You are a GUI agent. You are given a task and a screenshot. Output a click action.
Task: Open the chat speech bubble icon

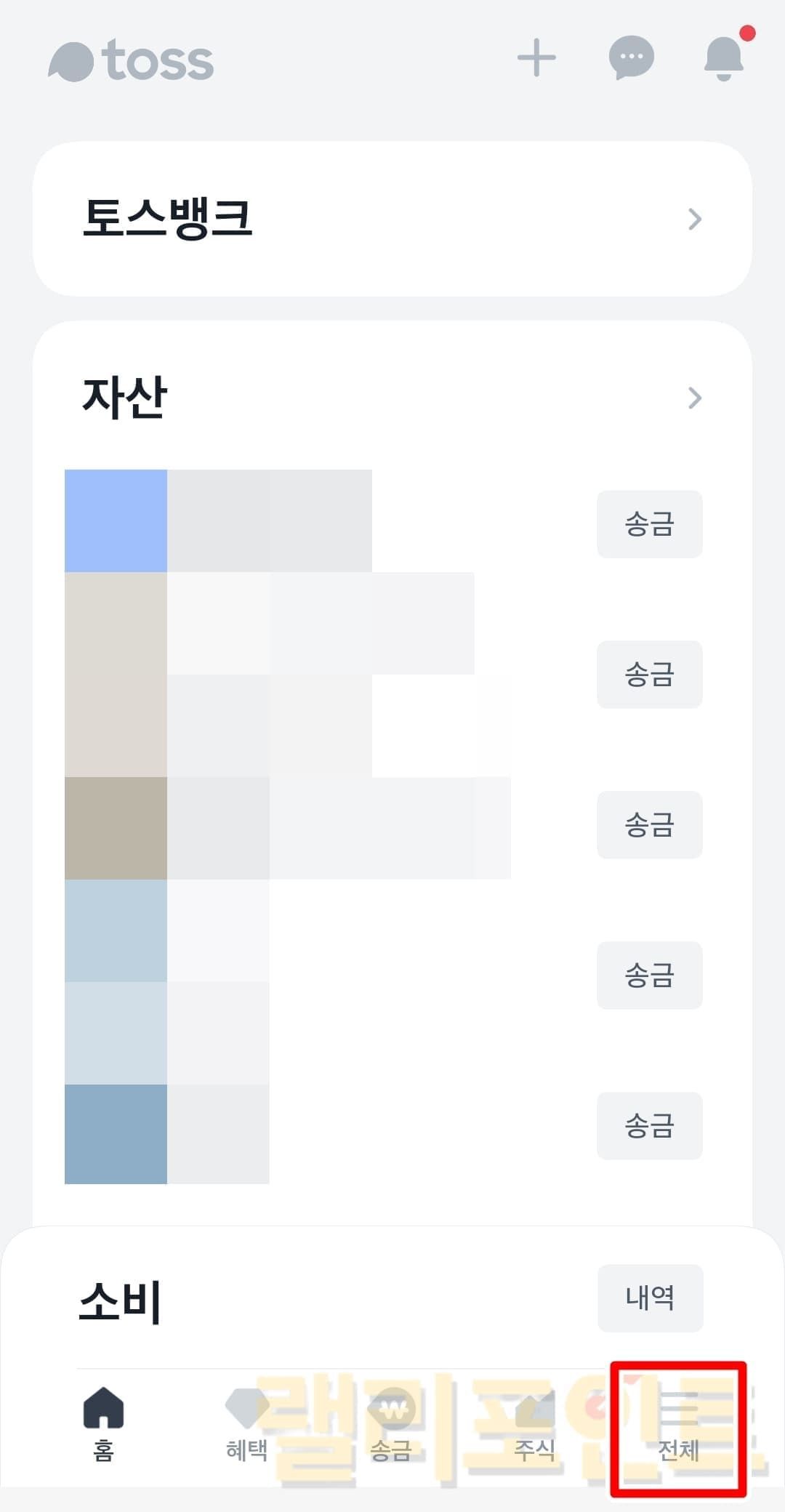[x=631, y=57]
